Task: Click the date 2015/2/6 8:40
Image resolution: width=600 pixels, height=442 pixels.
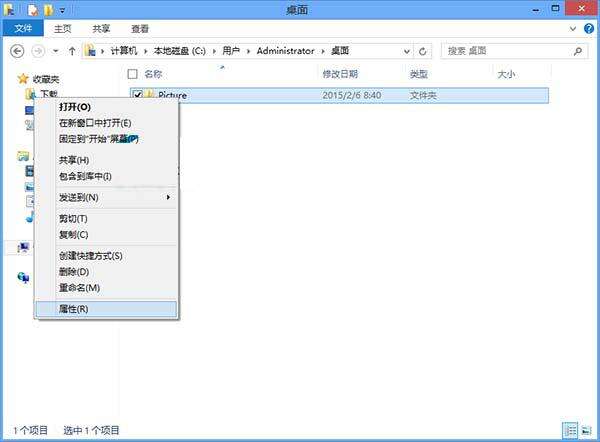Action: click(x=352, y=95)
